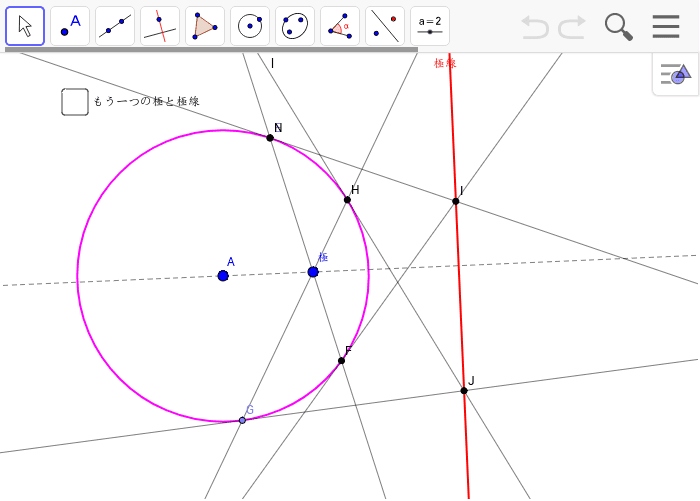The width and height of the screenshot is (700, 501).
Task: Select Reflect about line tool
Action: (385, 26)
